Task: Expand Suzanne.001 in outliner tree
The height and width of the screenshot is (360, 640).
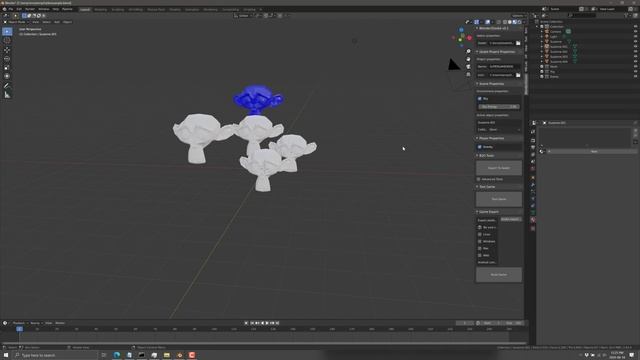Action: pyautogui.click(x=542, y=47)
